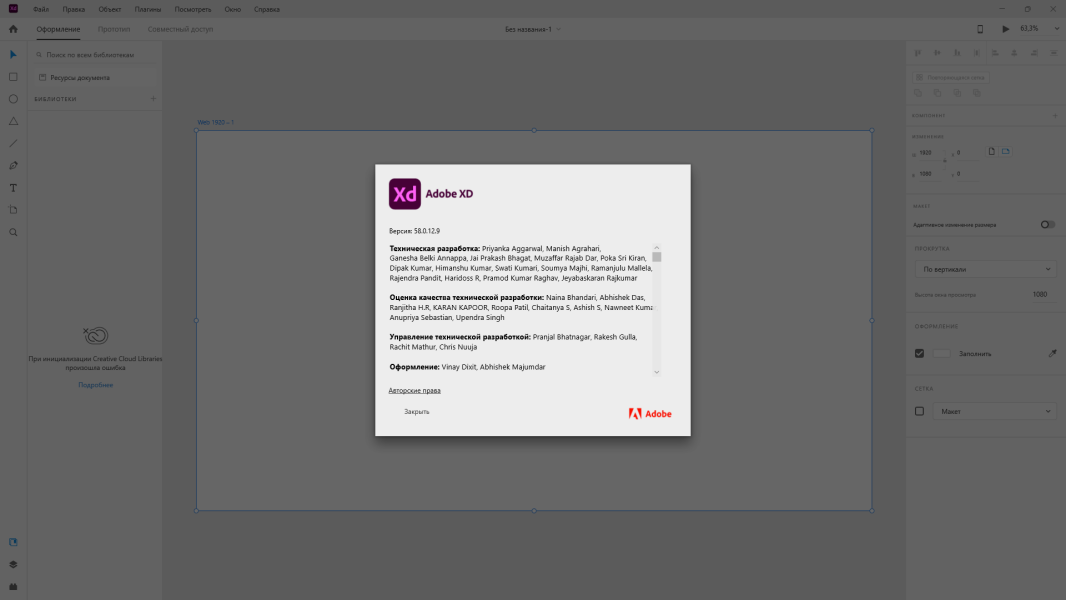
Task: Open the Plugins panel icon
Action: pos(13,586)
